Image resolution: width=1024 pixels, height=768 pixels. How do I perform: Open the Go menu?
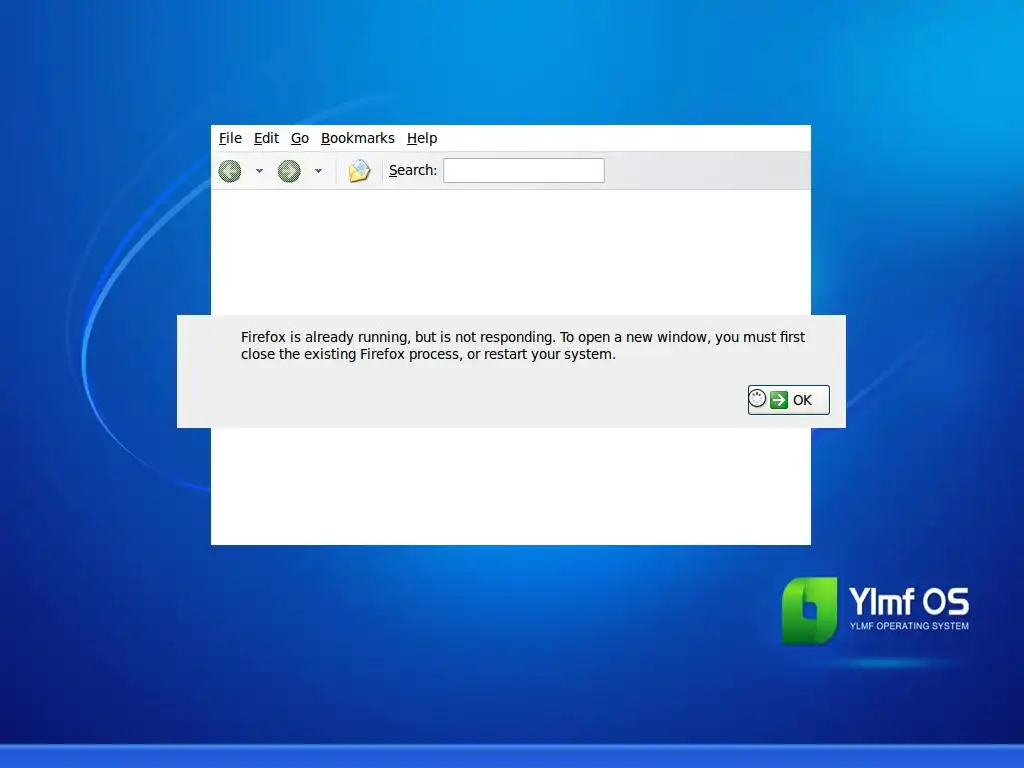point(300,138)
